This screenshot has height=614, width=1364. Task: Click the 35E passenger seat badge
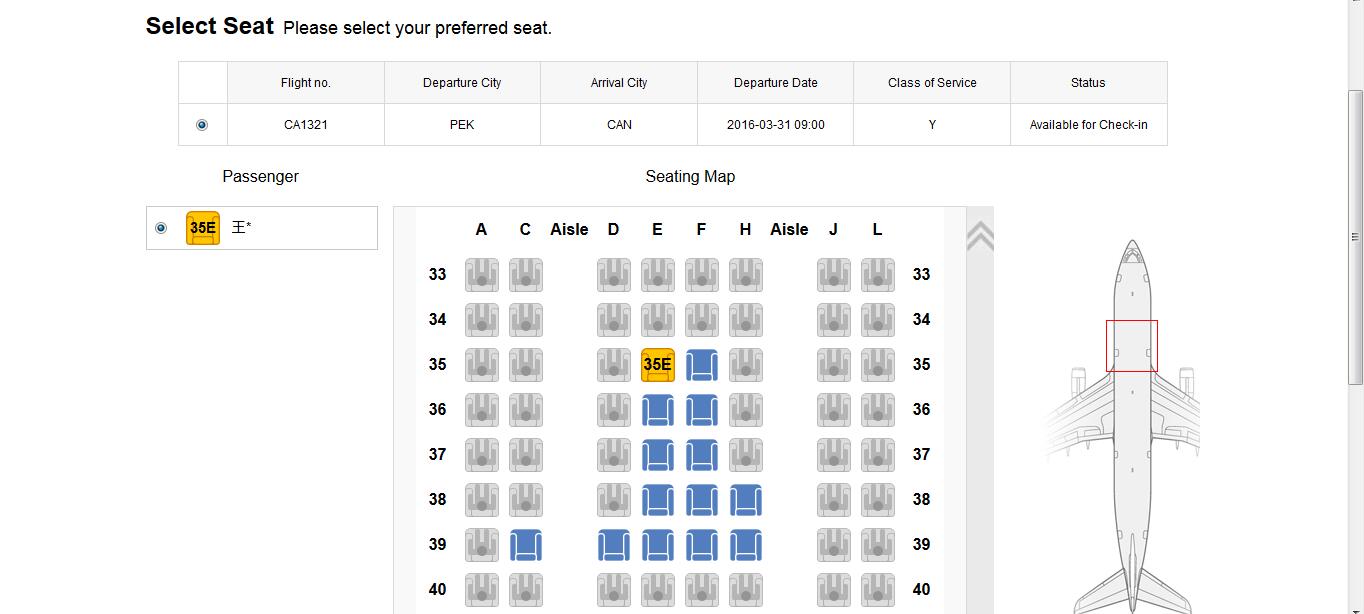[203, 228]
